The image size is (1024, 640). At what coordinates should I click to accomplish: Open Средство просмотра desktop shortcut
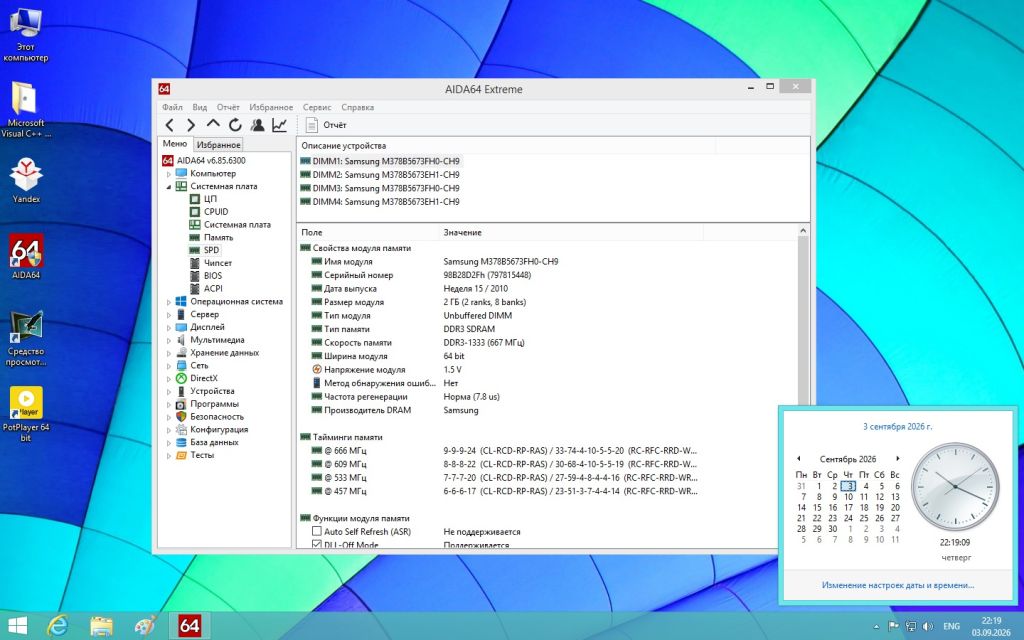tap(26, 338)
